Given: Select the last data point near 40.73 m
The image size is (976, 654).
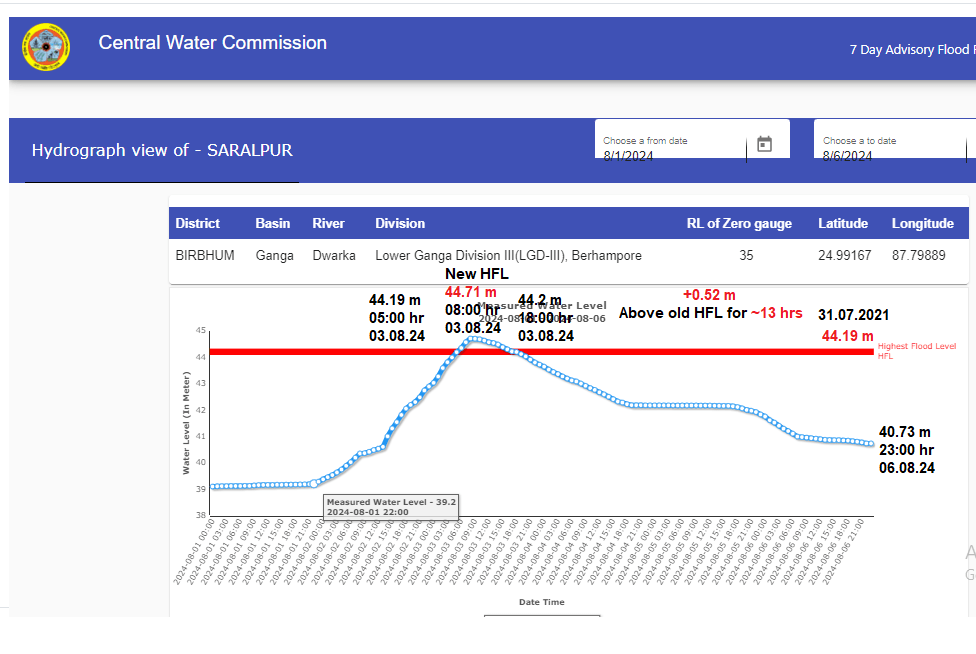Looking at the screenshot, I should coord(871,444).
